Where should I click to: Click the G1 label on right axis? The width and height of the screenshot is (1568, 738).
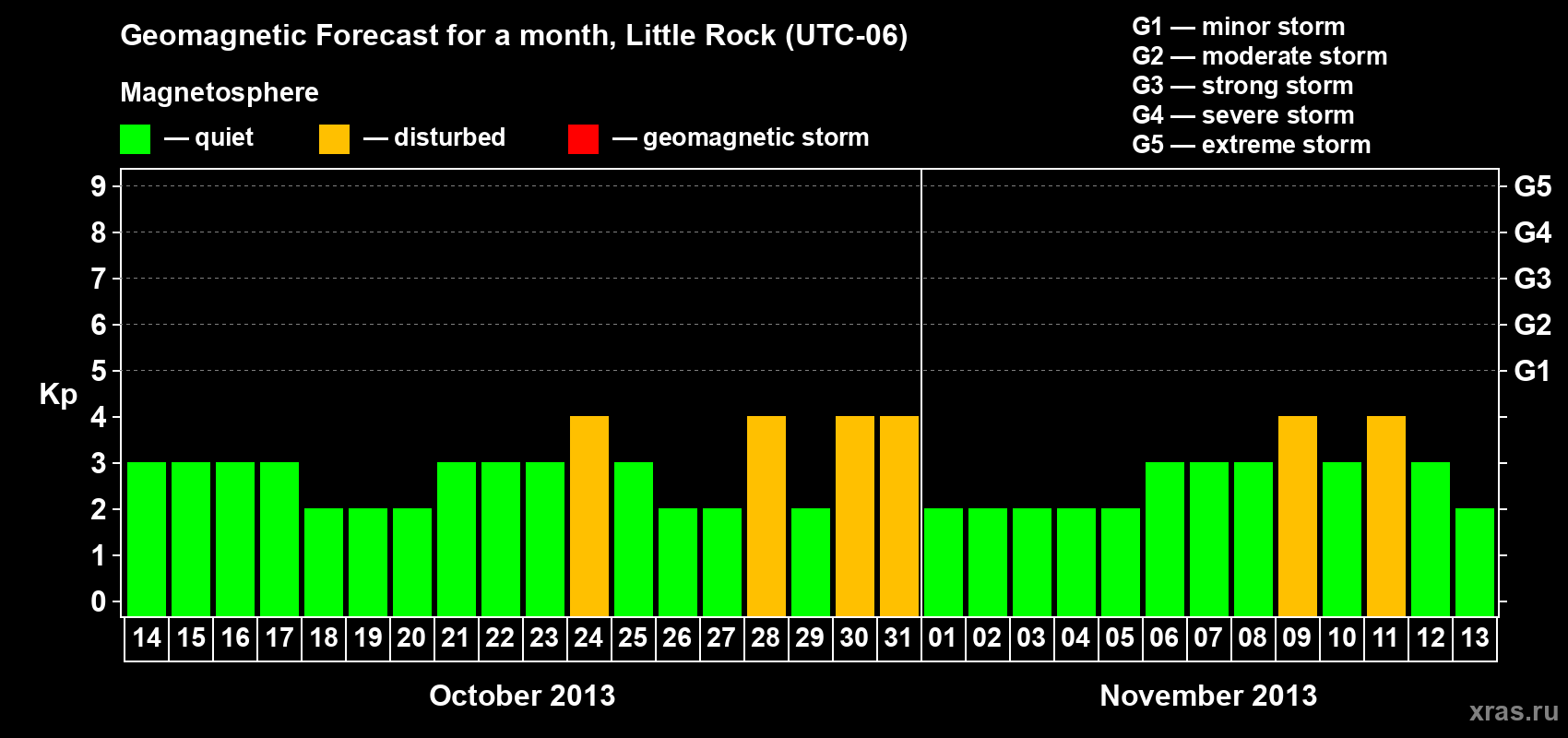1532,371
